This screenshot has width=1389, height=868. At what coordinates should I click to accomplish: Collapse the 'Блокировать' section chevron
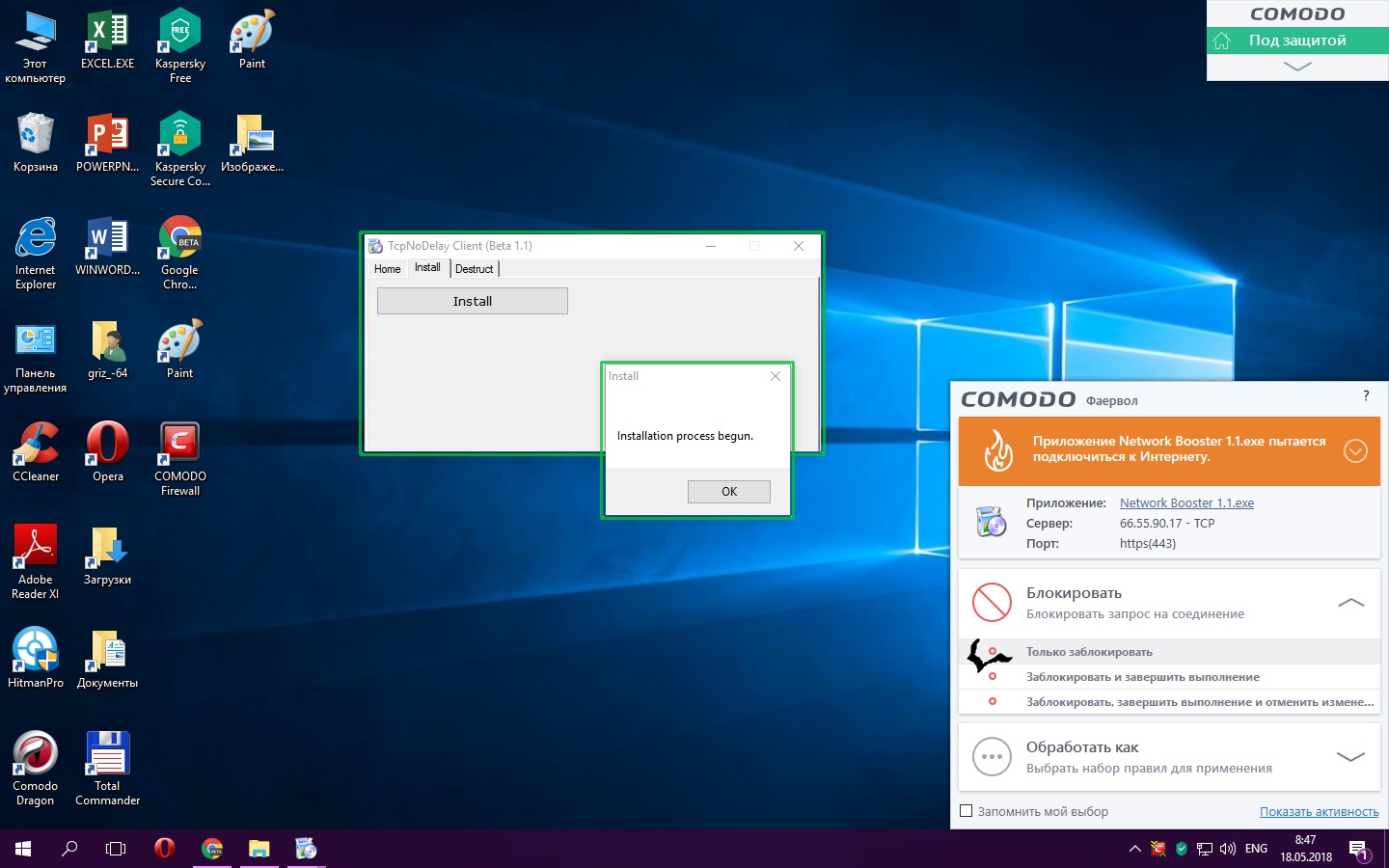pos(1350,603)
